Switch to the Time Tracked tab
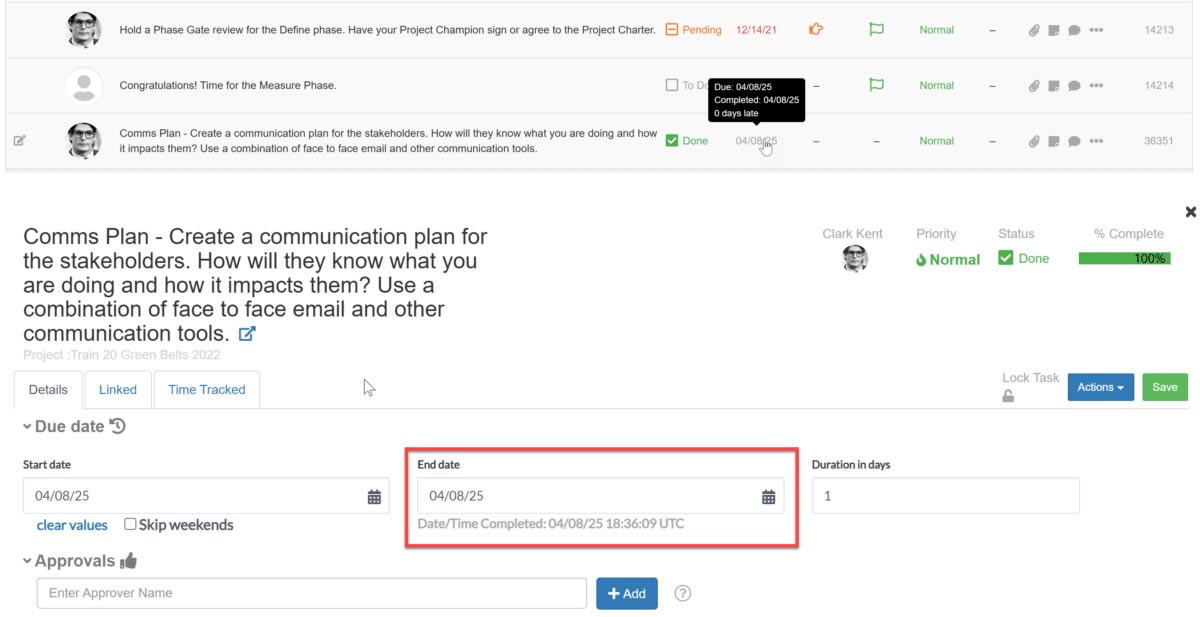 click(x=207, y=390)
